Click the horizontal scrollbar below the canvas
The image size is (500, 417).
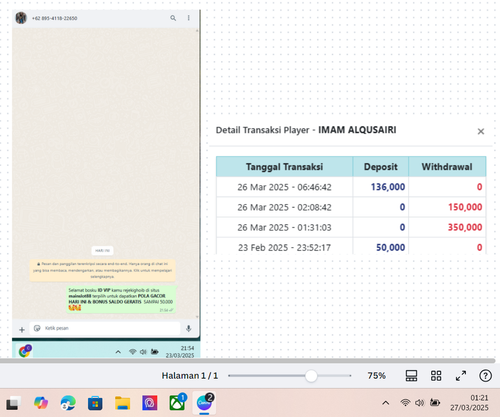pyautogui.click(x=247, y=361)
